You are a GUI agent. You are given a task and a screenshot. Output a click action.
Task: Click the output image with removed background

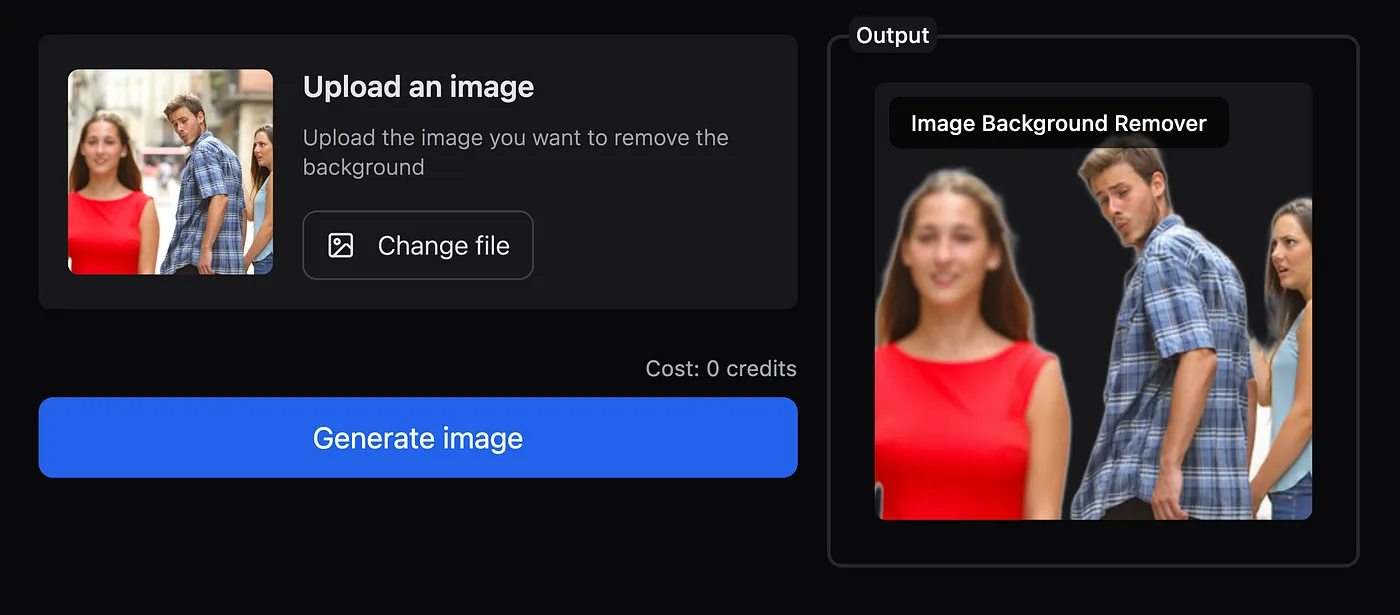click(1093, 301)
